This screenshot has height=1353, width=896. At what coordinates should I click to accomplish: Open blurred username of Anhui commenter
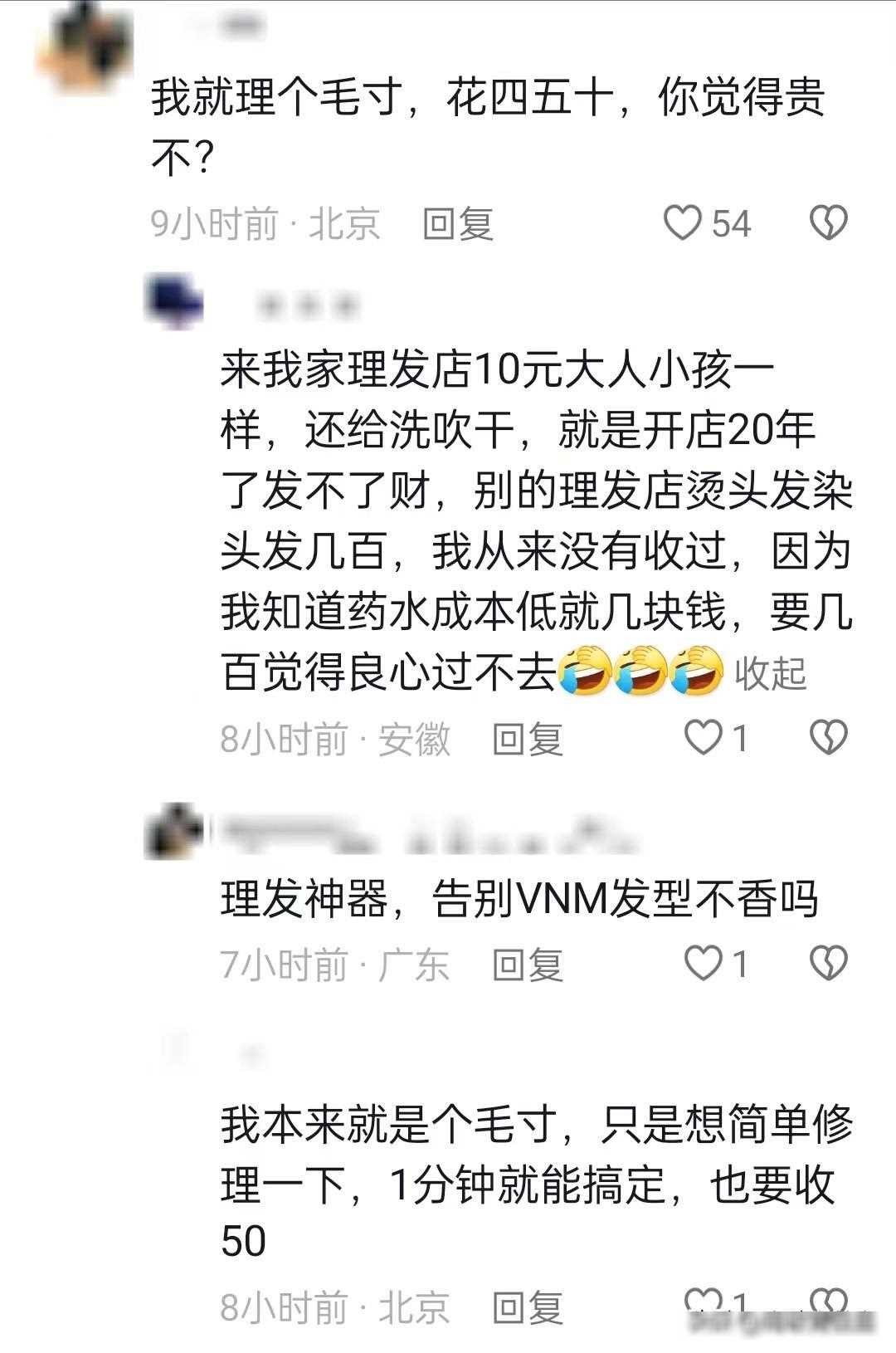[309, 305]
